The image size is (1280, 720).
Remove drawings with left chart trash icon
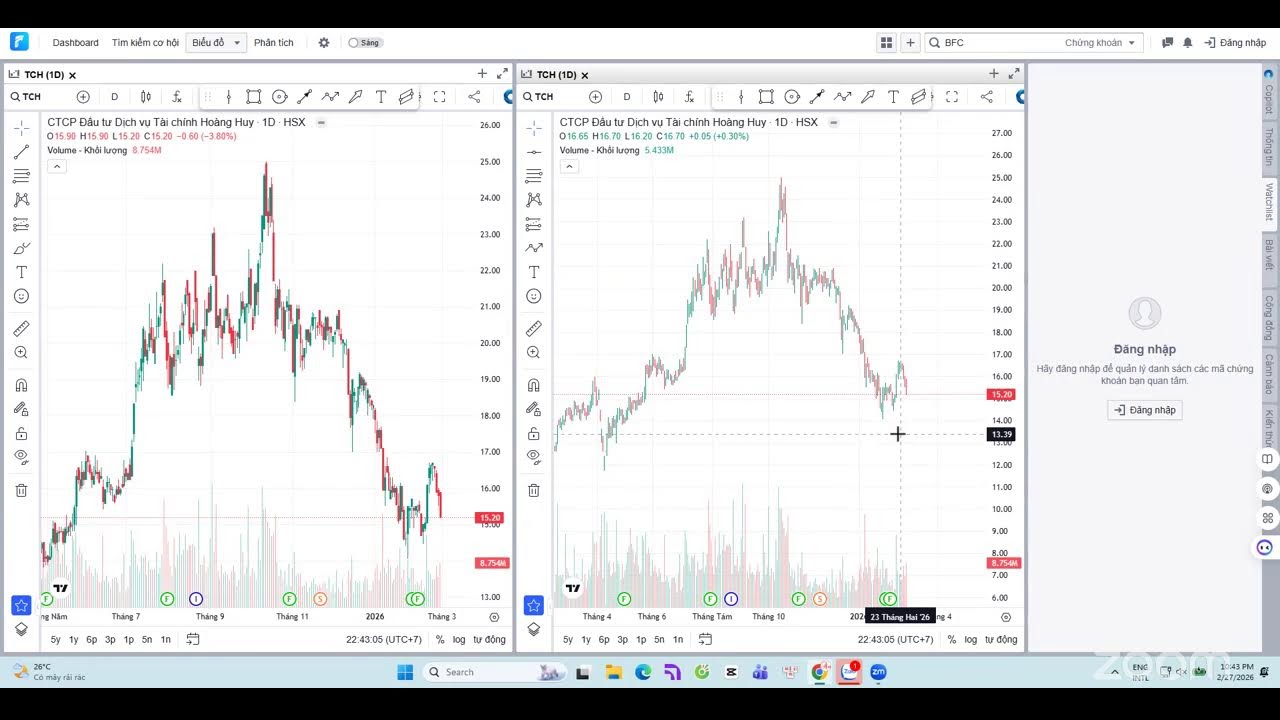click(x=21, y=490)
